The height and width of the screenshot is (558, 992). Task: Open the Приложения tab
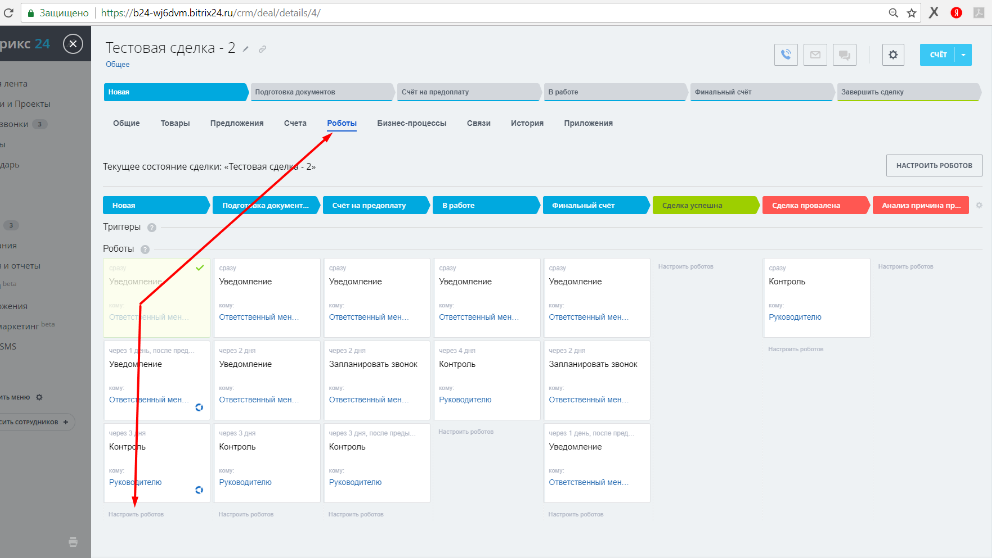(x=588, y=123)
